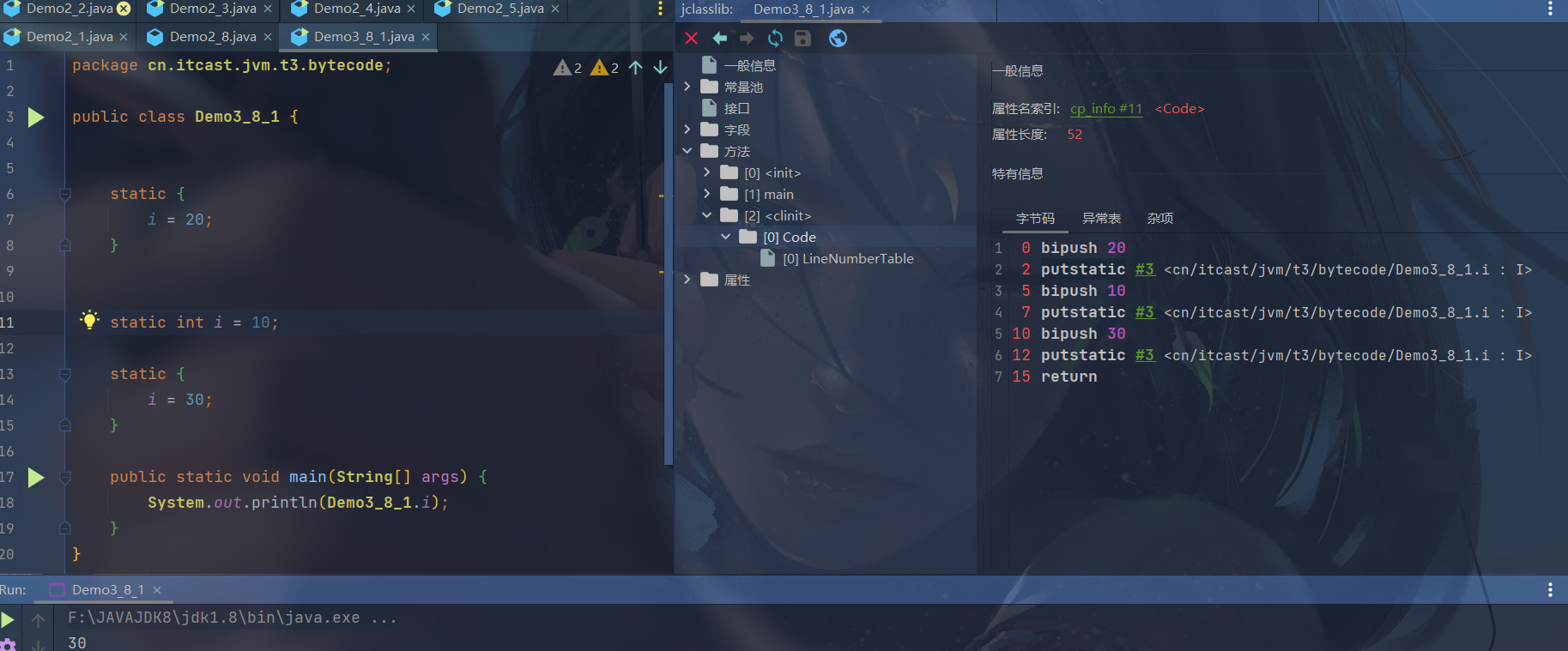Viewport: 1568px width, 651px height.
Task: Select the 杂项 misc tab
Action: (1160, 219)
